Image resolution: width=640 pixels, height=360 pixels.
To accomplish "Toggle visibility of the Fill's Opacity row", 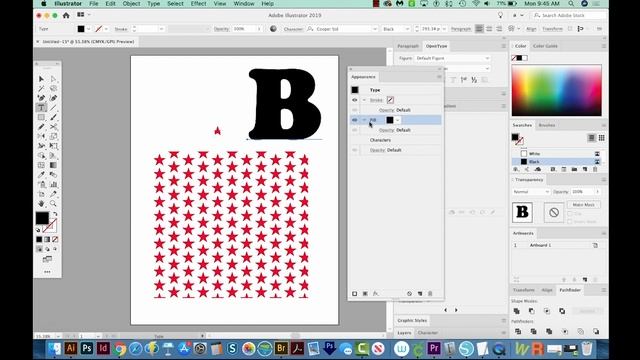I will click(x=355, y=130).
